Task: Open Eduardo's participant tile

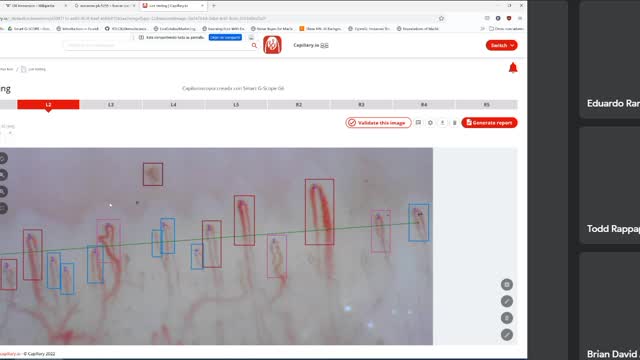Action: (x=610, y=60)
